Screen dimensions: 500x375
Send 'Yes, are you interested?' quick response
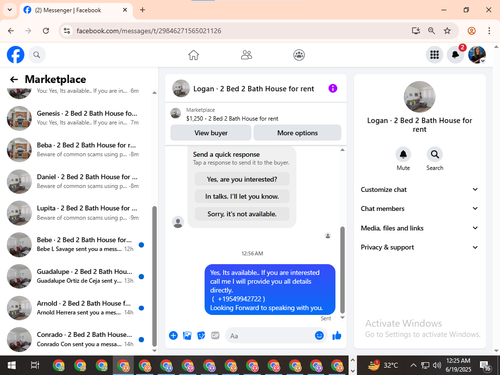point(242,179)
